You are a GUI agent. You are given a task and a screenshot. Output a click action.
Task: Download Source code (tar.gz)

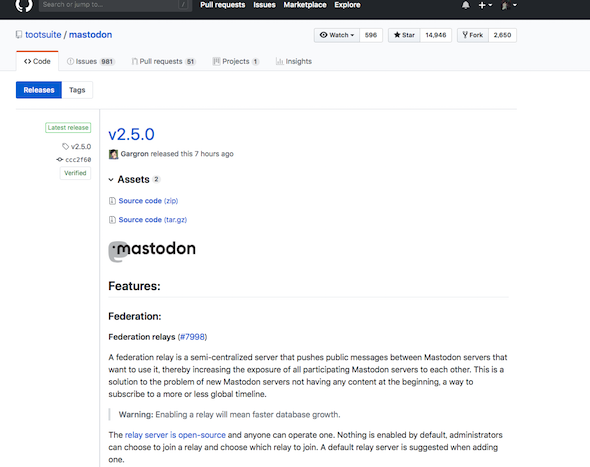[152, 220]
